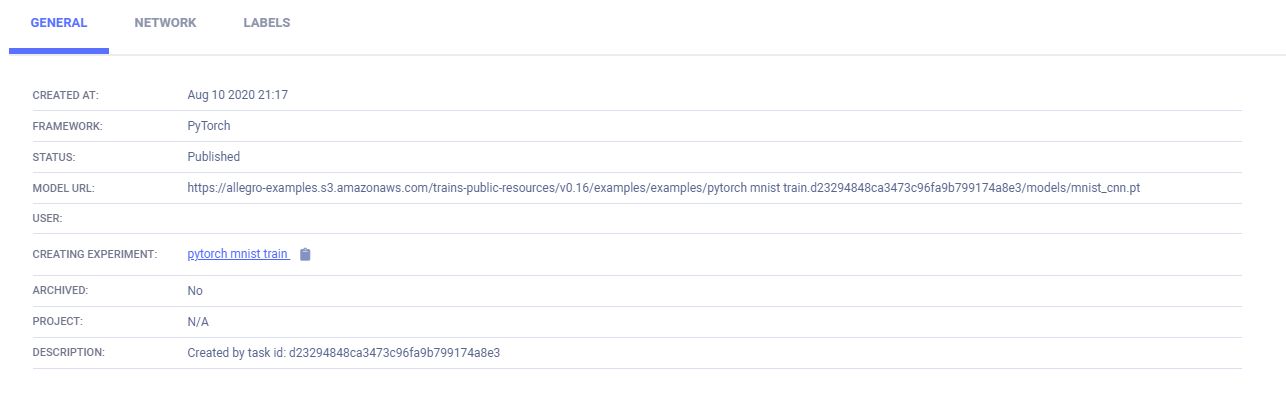Open the pytorch mnist train experiment link

tap(238, 255)
